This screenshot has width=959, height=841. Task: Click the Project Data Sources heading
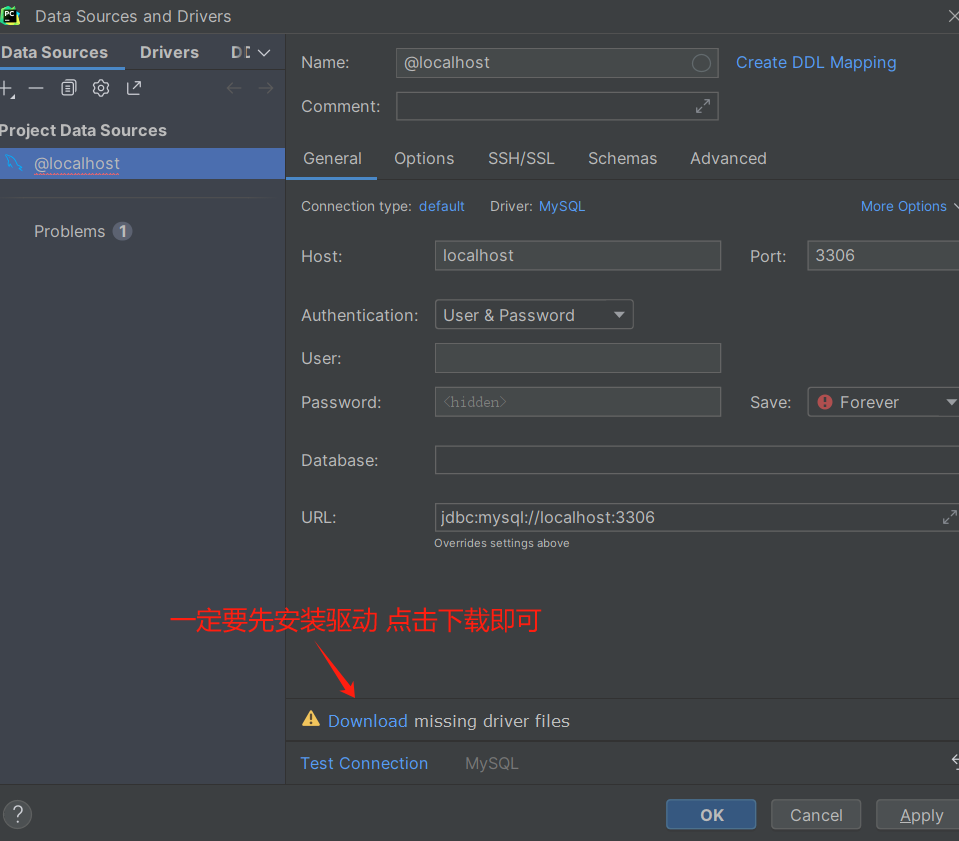pos(83,130)
